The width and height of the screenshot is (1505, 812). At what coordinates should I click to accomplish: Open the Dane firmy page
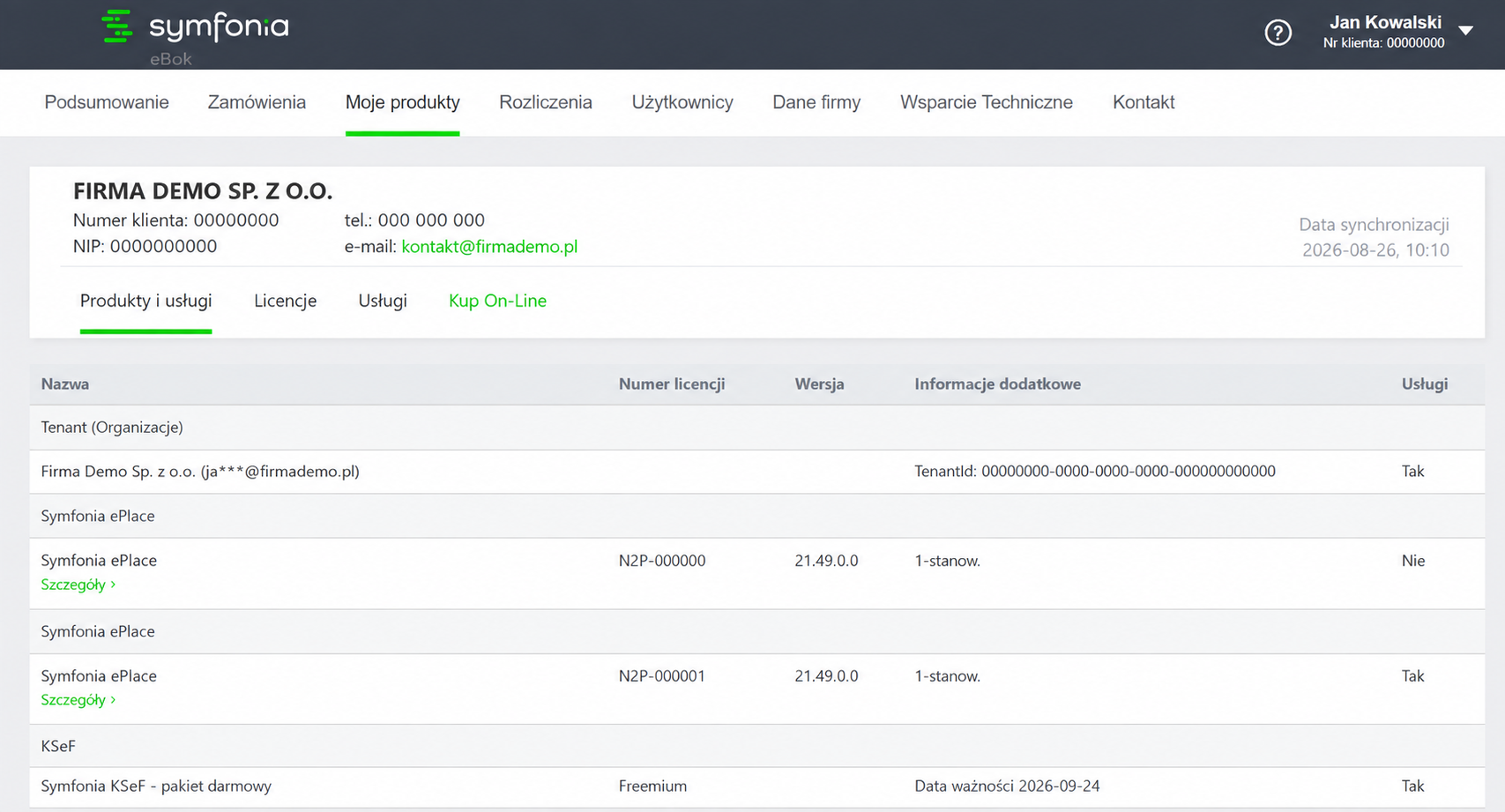816,102
